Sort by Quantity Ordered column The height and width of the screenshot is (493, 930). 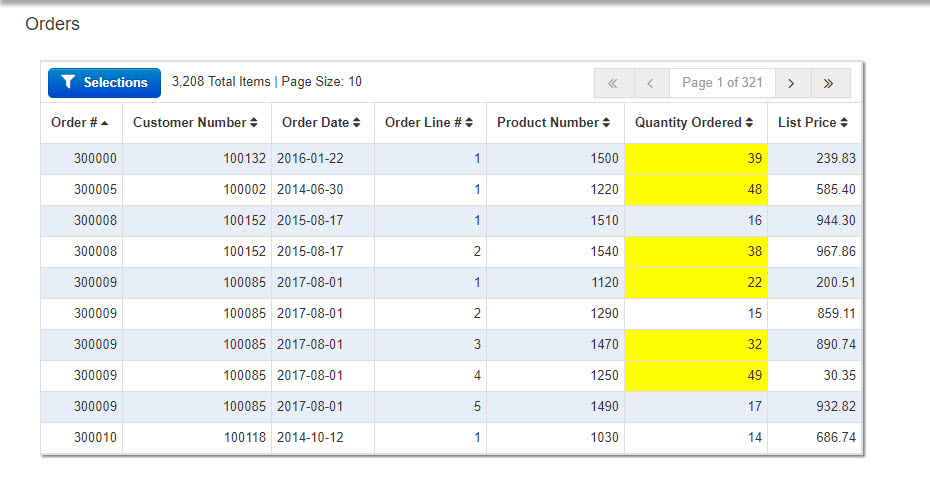coord(695,123)
